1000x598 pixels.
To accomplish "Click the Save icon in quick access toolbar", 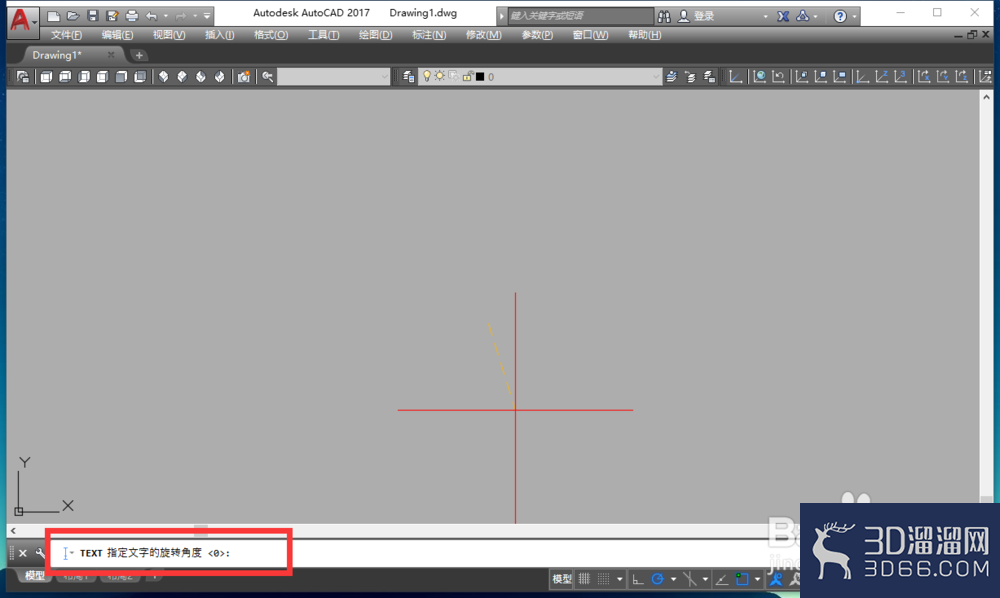I will tap(92, 16).
